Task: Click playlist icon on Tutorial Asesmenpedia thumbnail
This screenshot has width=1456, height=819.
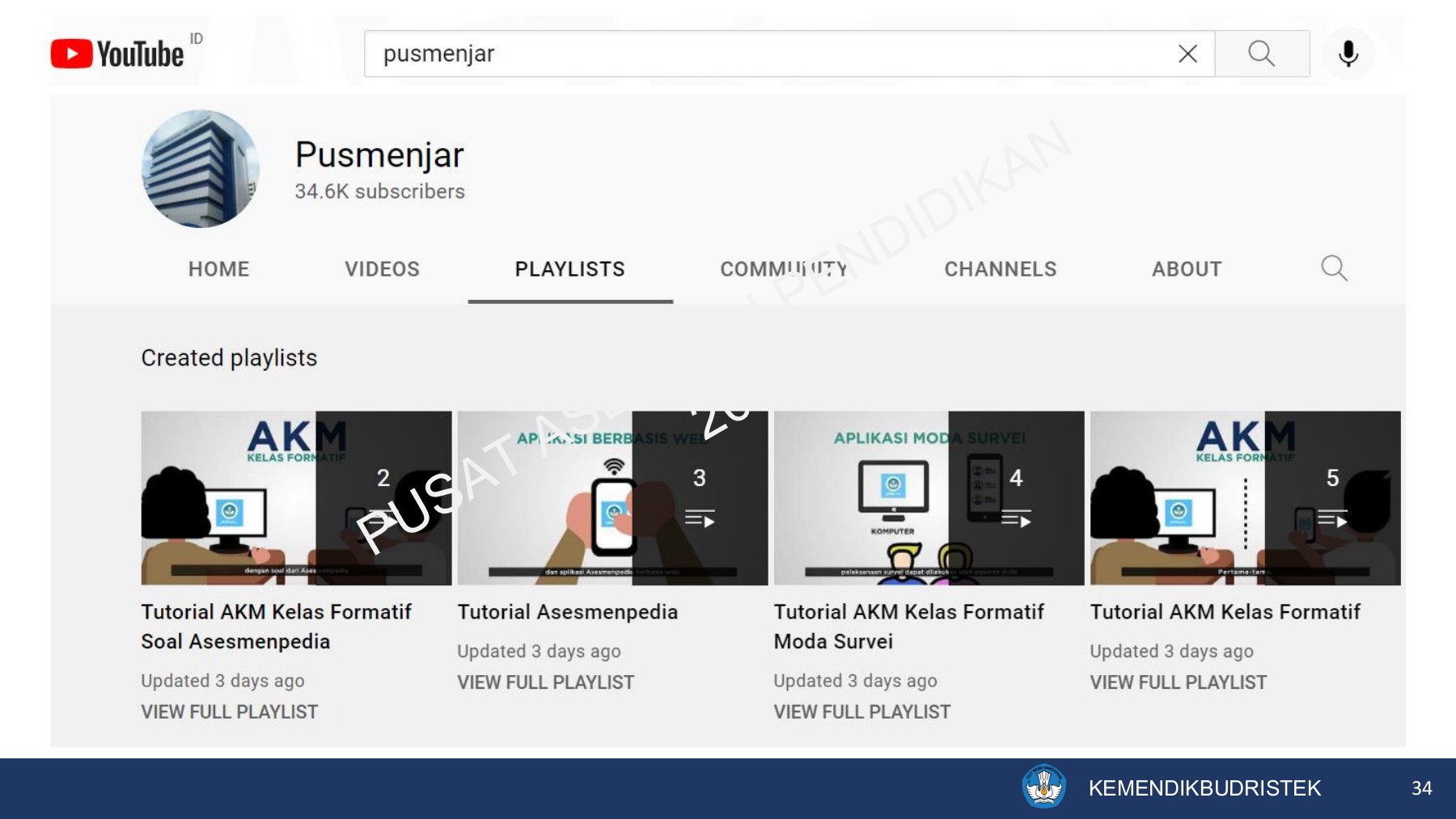Action: point(700,518)
